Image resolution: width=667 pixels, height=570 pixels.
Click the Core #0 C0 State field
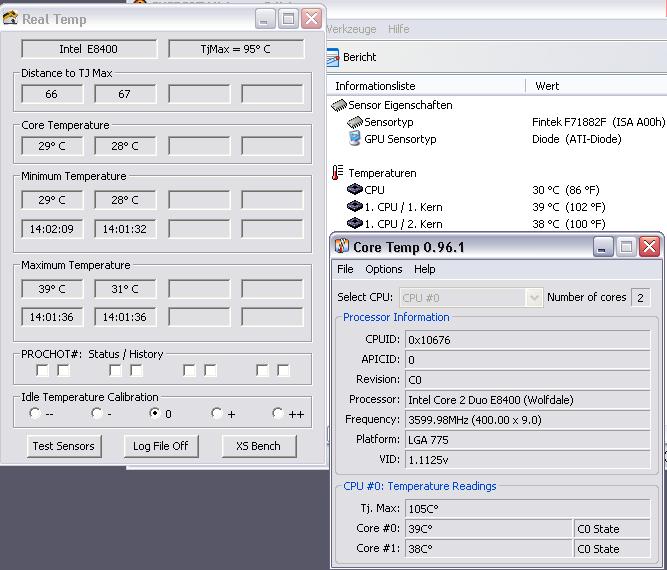tap(612, 529)
